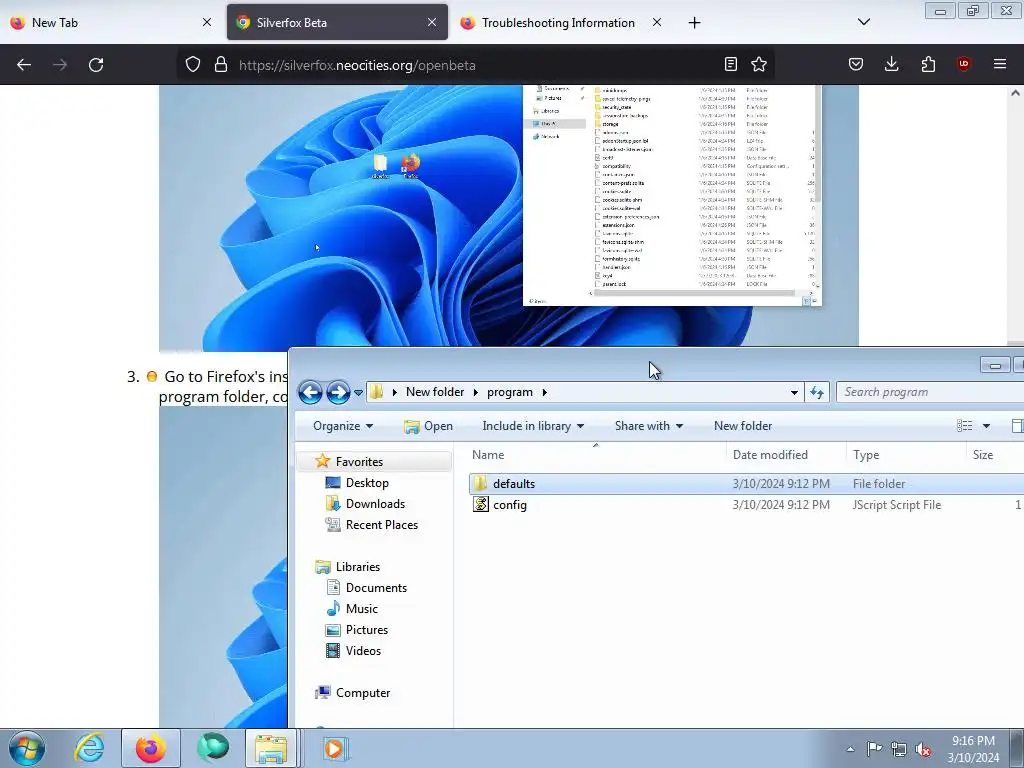Explorer: go forward button

pyautogui.click(x=338, y=392)
